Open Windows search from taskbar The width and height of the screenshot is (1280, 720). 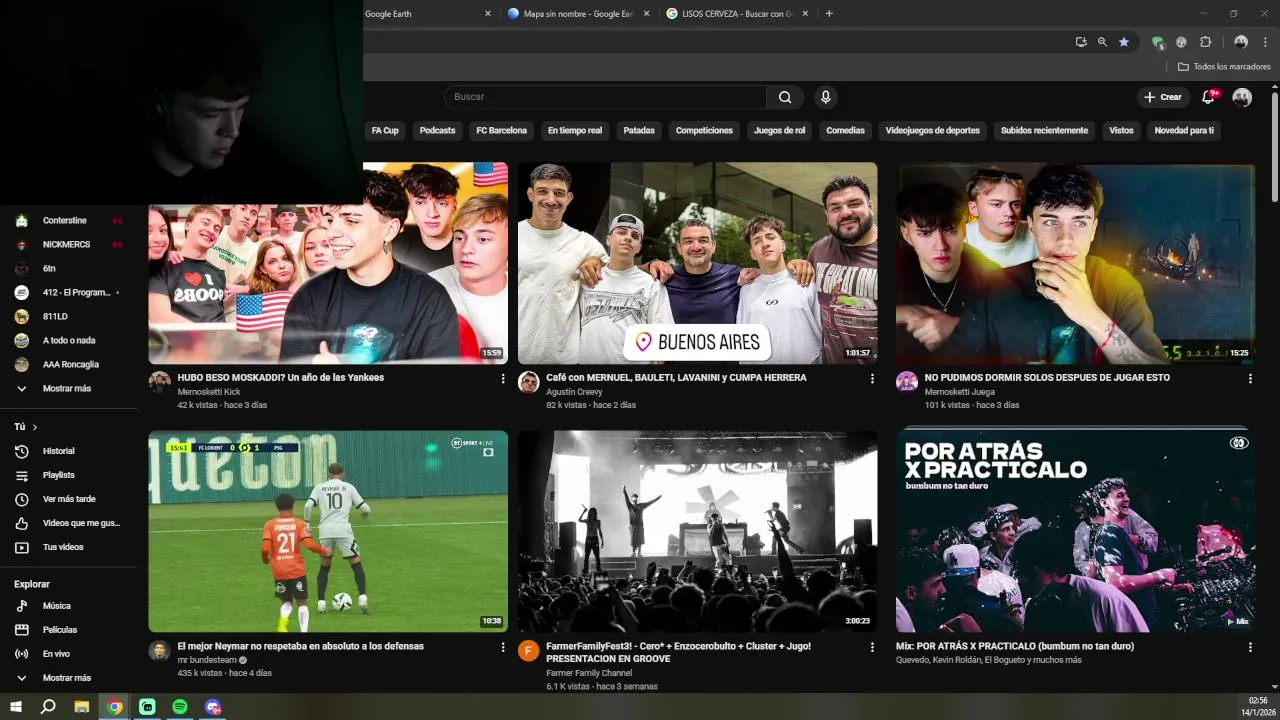48,707
